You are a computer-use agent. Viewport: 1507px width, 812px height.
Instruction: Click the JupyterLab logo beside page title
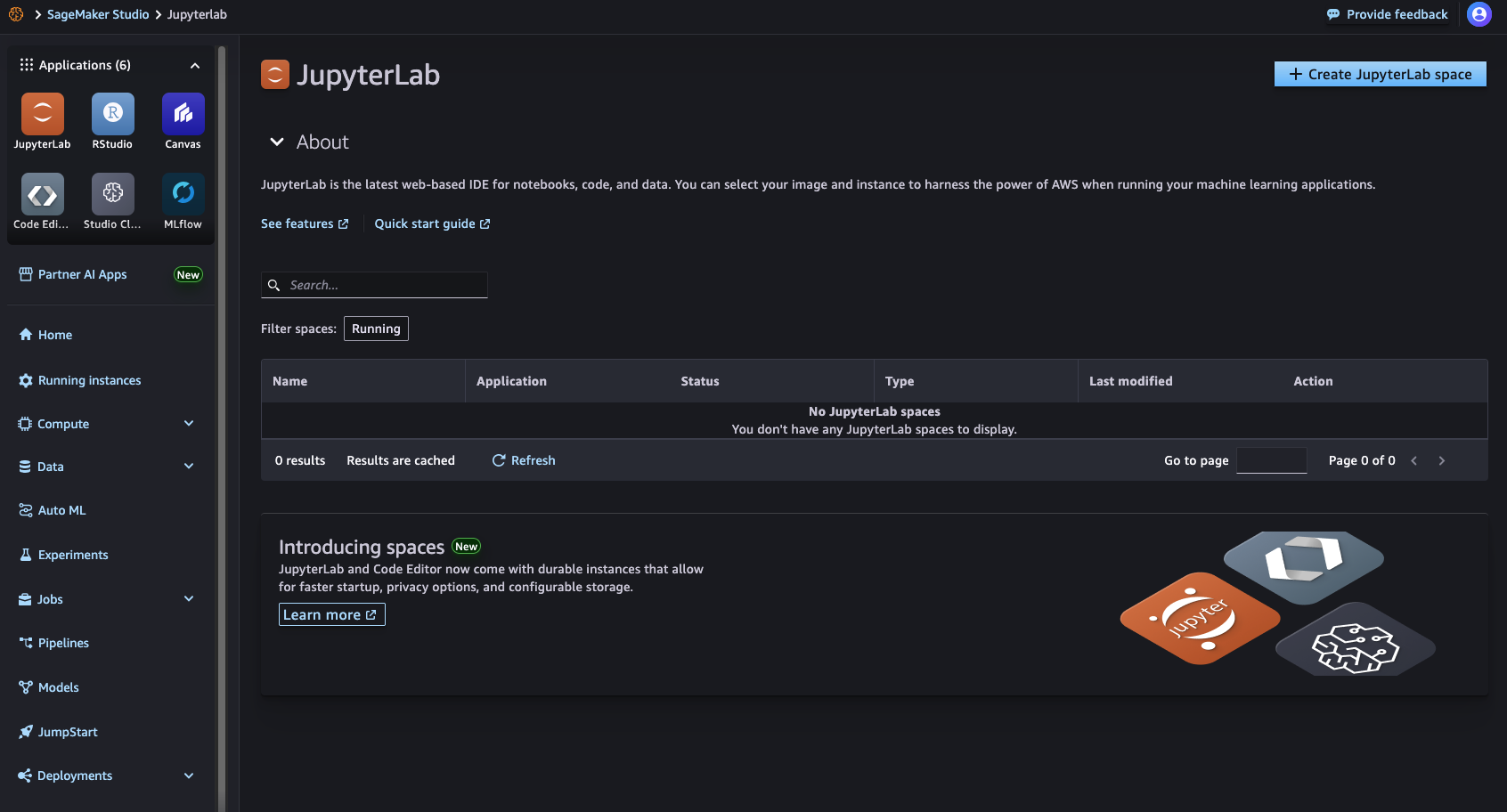tap(275, 75)
